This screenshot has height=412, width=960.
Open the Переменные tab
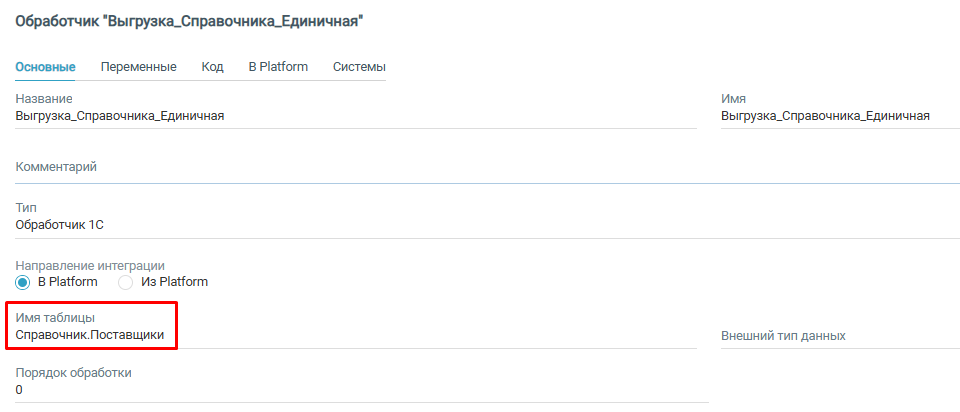[x=138, y=67]
